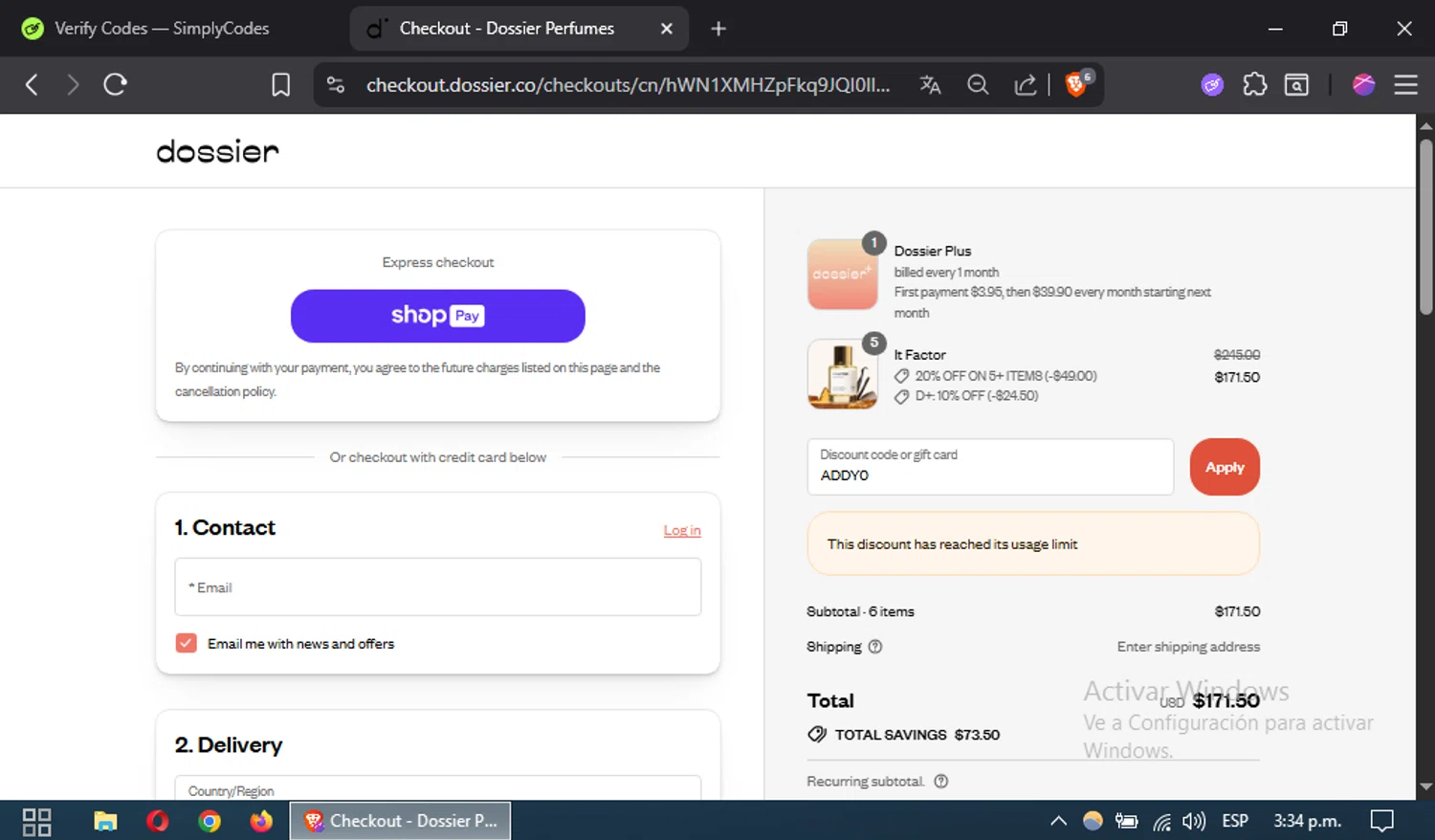The image size is (1435, 840).
Task: Open the Log in link
Action: pos(682,530)
